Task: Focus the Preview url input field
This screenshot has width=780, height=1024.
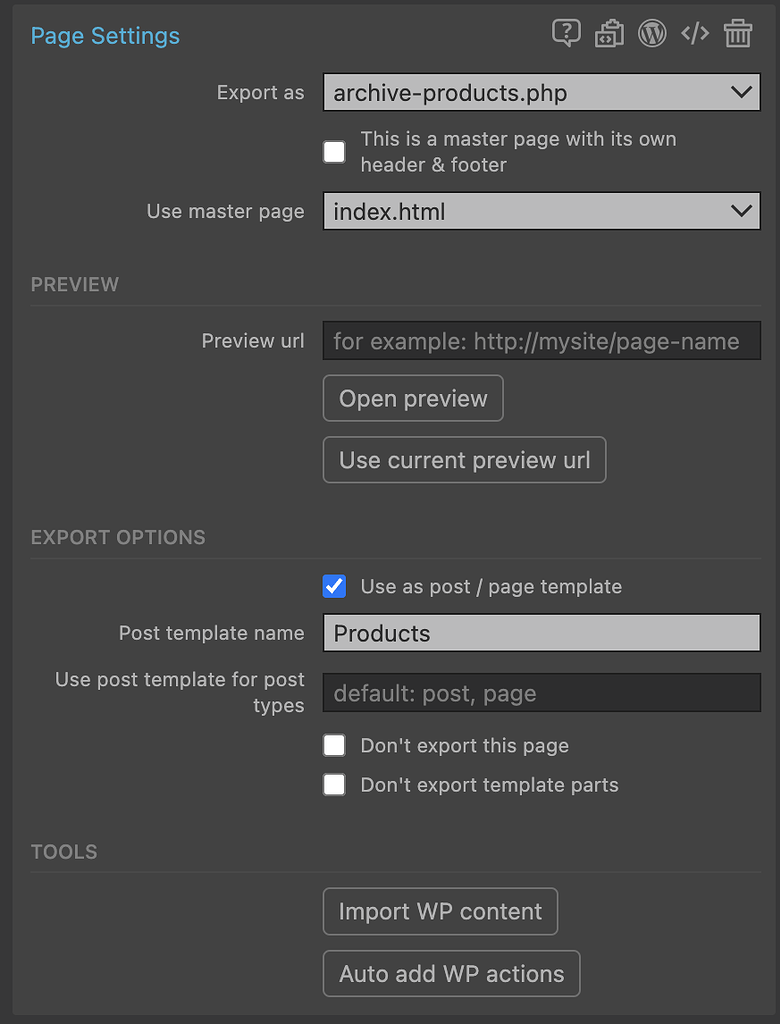Action: [541, 341]
